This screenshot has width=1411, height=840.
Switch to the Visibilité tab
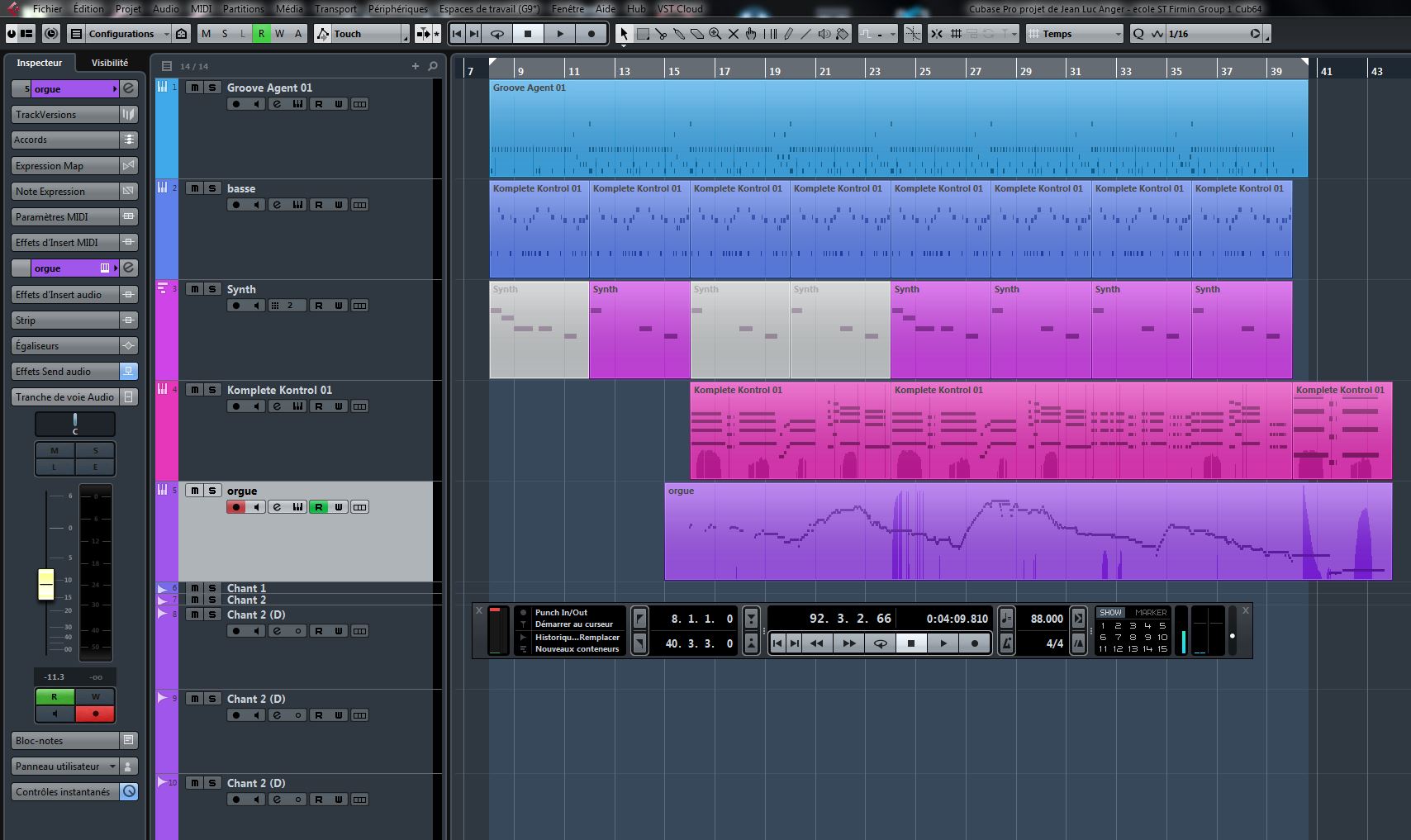[110, 63]
